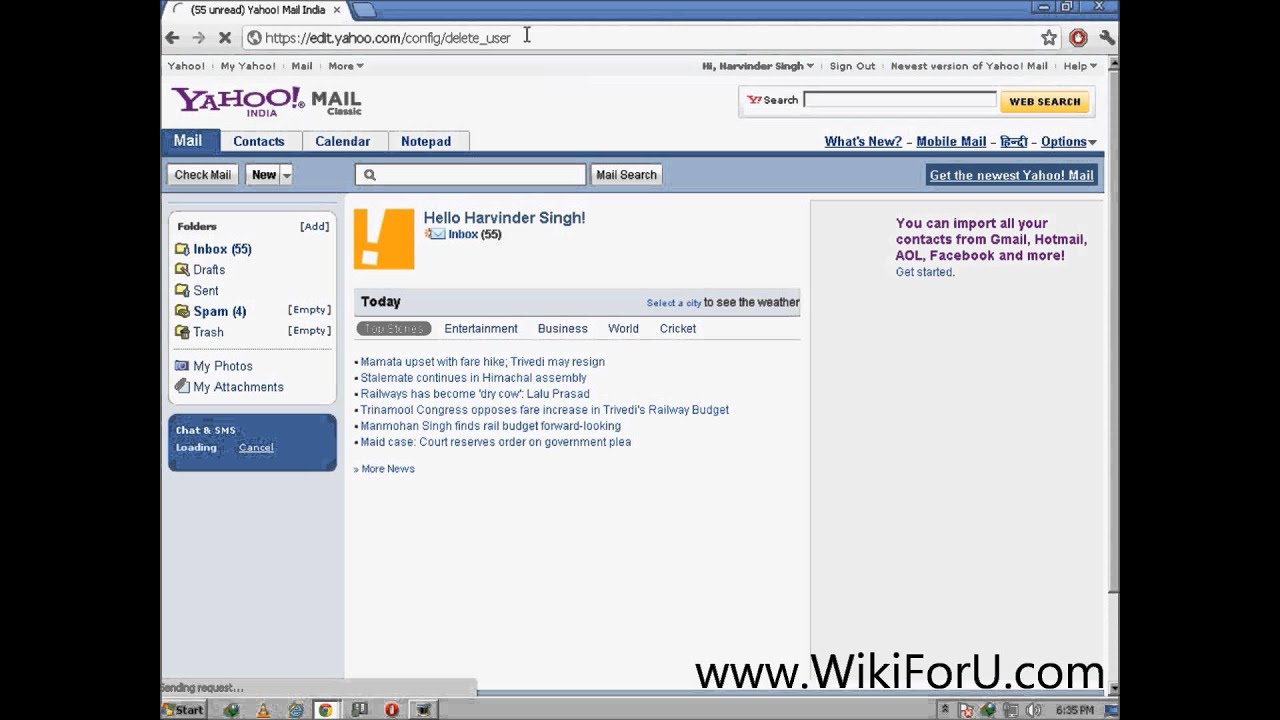
Task: Open the Options dropdown
Action: pyautogui.click(x=1068, y=142)
